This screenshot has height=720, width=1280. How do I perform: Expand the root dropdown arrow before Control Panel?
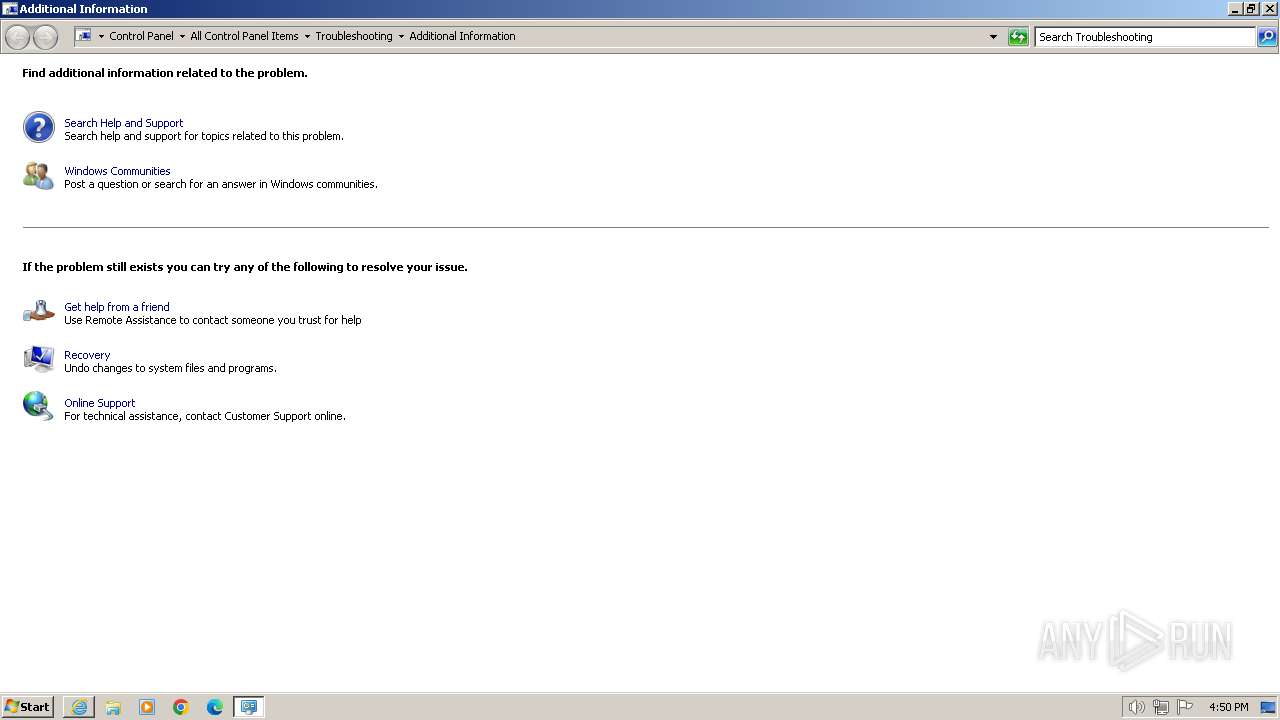coord(101,36)
